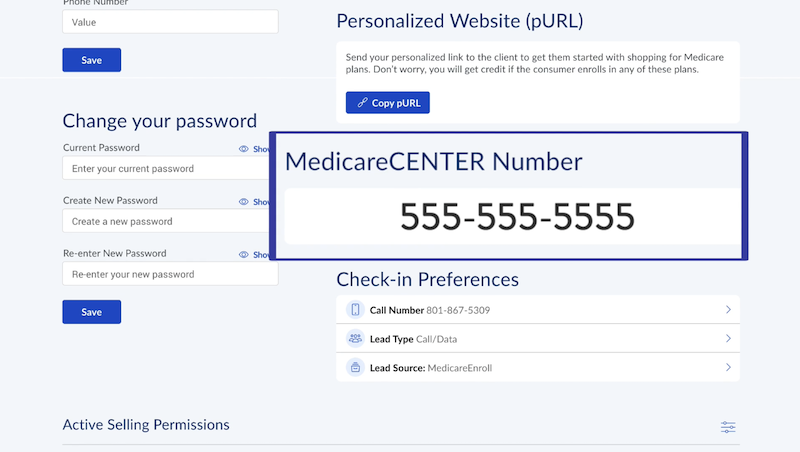This screenshot has width=800, height=452.
Task: Click the link icon in Copy pURL button
Action: tap(362, 103)
